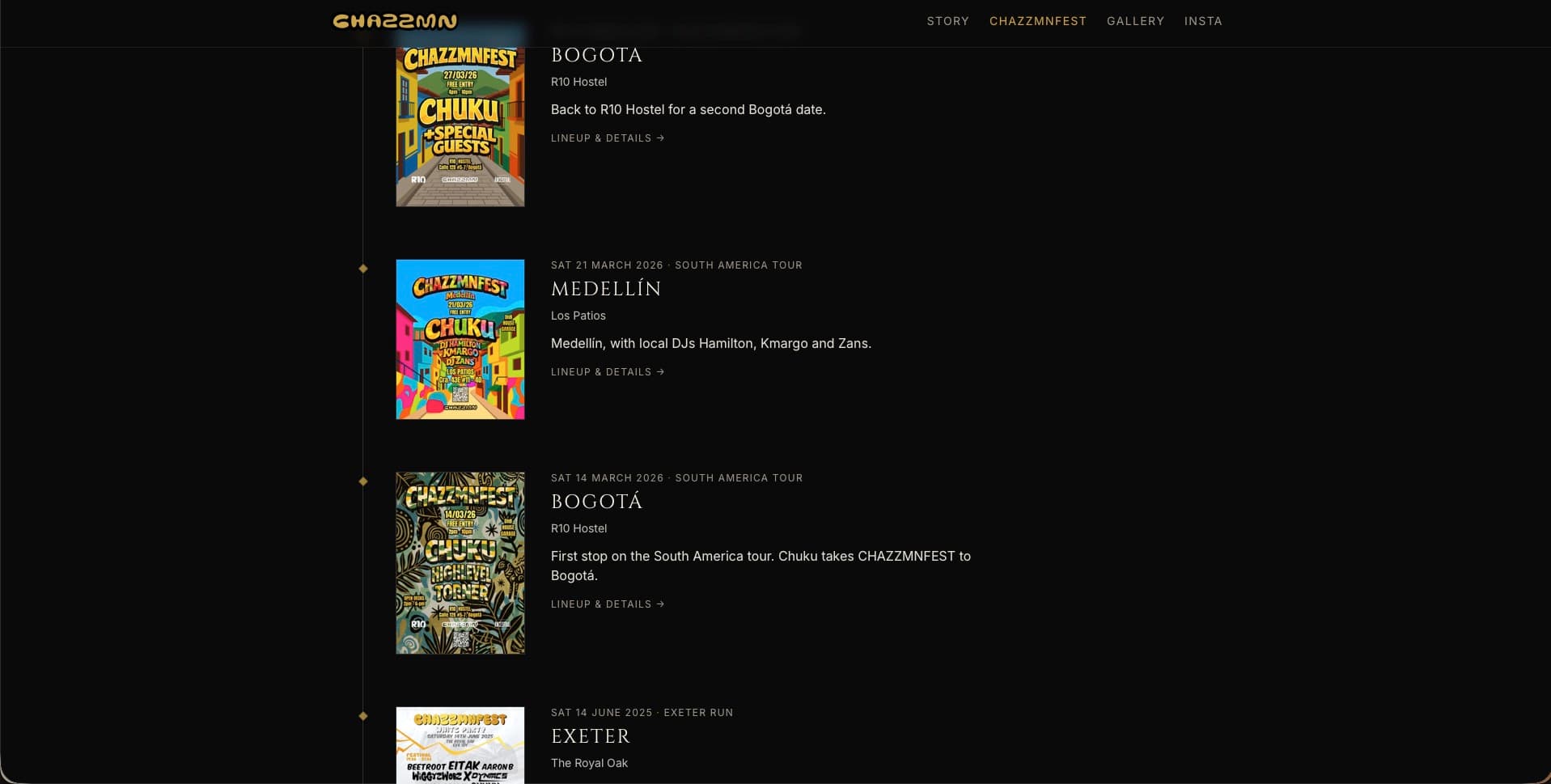Click 'Back to R10 Hostel for a second Bogotá date.'
The height and width of the screenshot is (784, 1551).
[x=688, y=110]
